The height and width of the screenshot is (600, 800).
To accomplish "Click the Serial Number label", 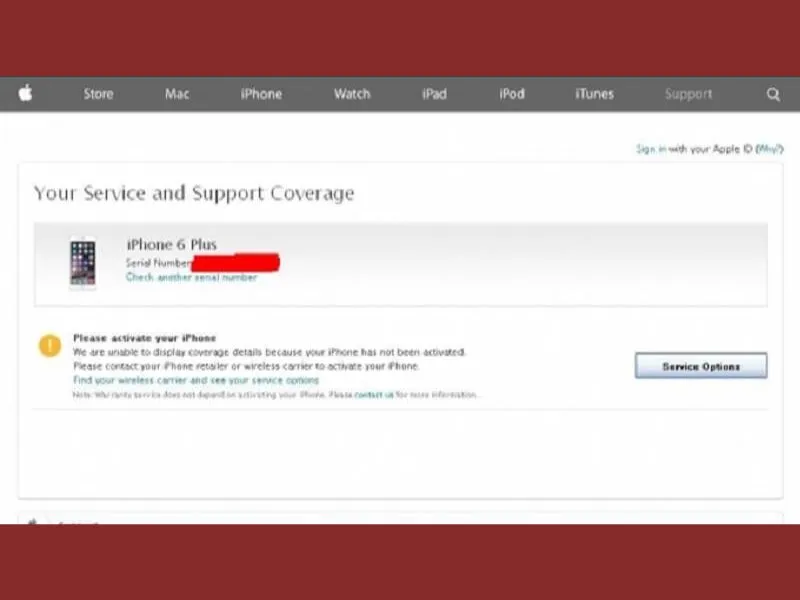I will pos(158,263).
